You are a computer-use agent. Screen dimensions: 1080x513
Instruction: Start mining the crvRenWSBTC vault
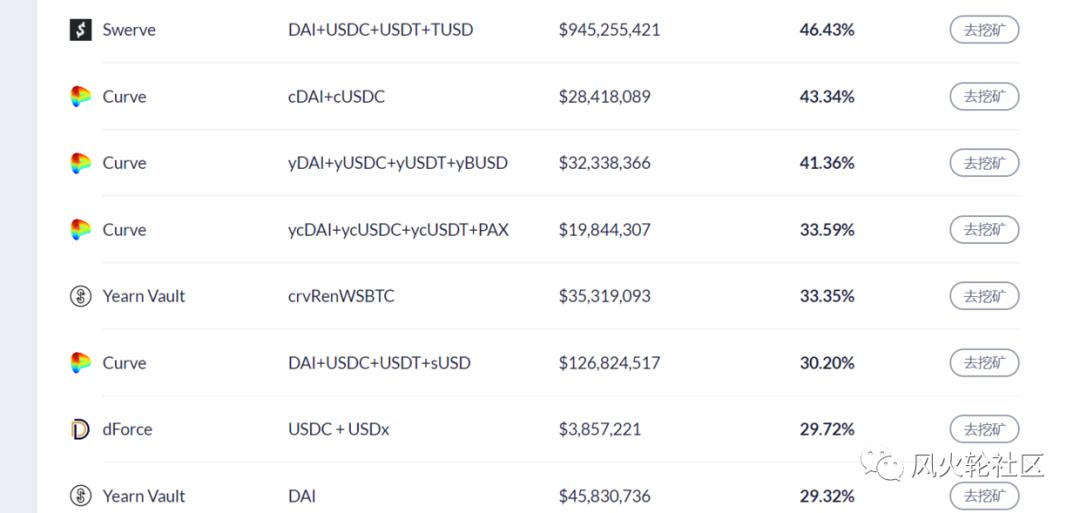983,296
